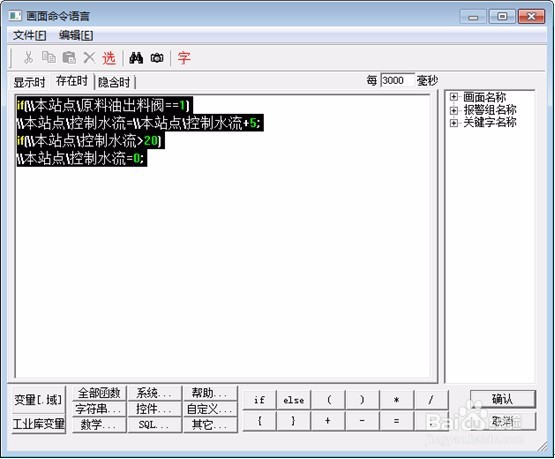Open the 文件[F] menu

[29, 35]
